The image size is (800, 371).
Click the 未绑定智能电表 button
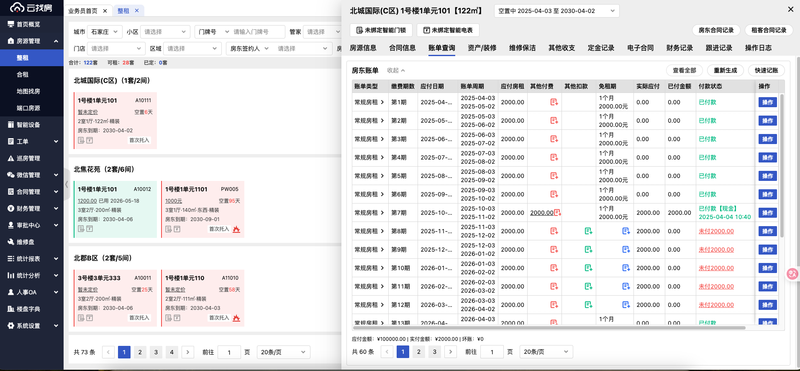(x=448, y=30)
